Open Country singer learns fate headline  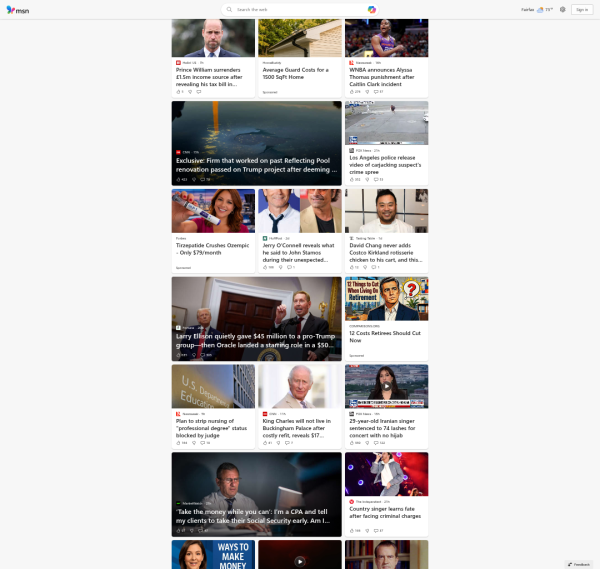[385, 512]
